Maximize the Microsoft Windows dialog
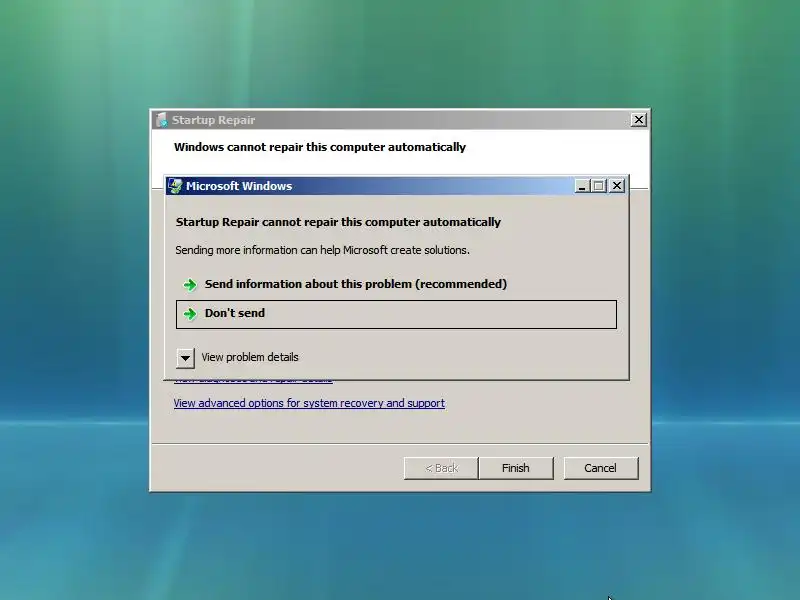The width and height of the screenshot is (800, 600). pos(599,186)
